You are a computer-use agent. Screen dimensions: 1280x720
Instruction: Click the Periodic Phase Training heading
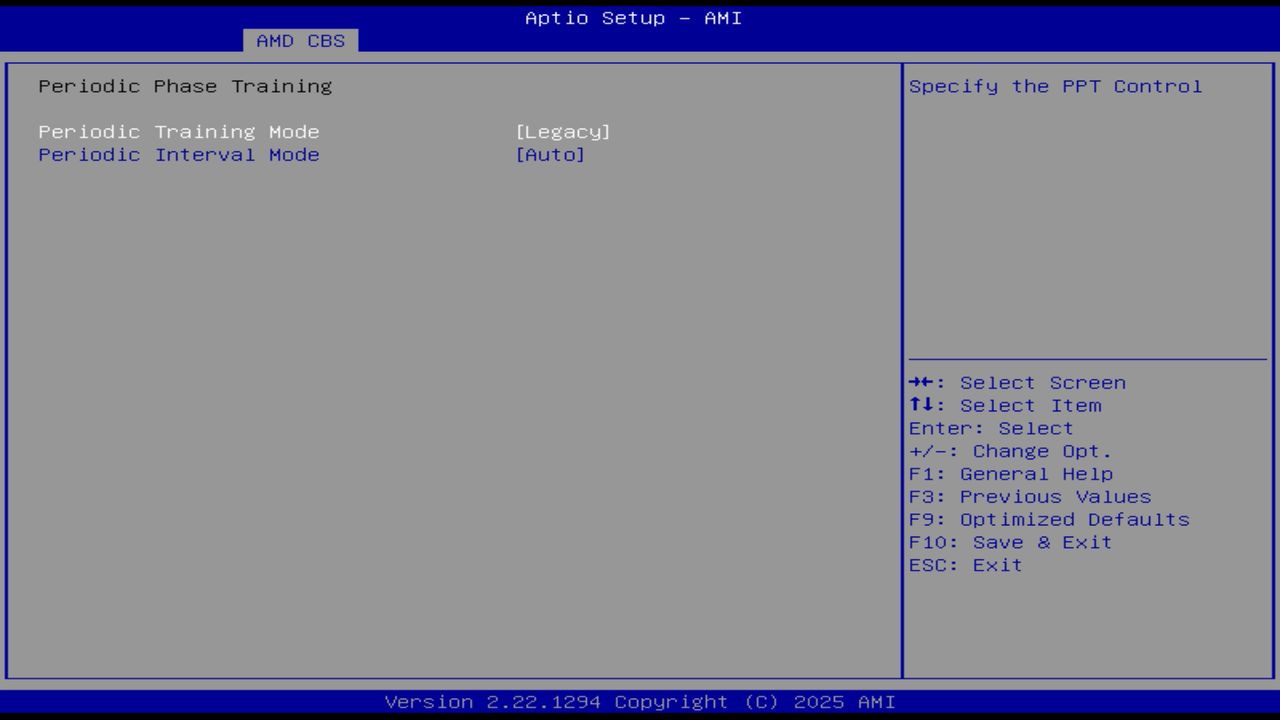click(184, 86)
